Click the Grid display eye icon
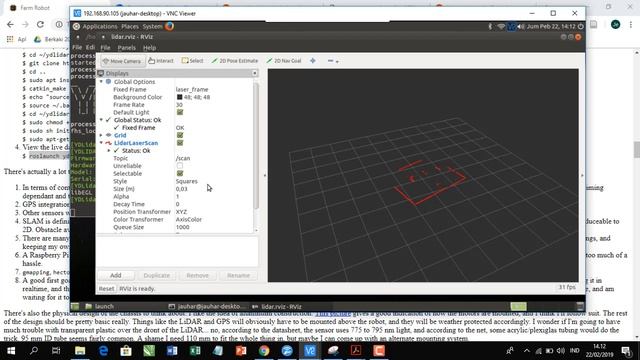 (x=109, y=135)
